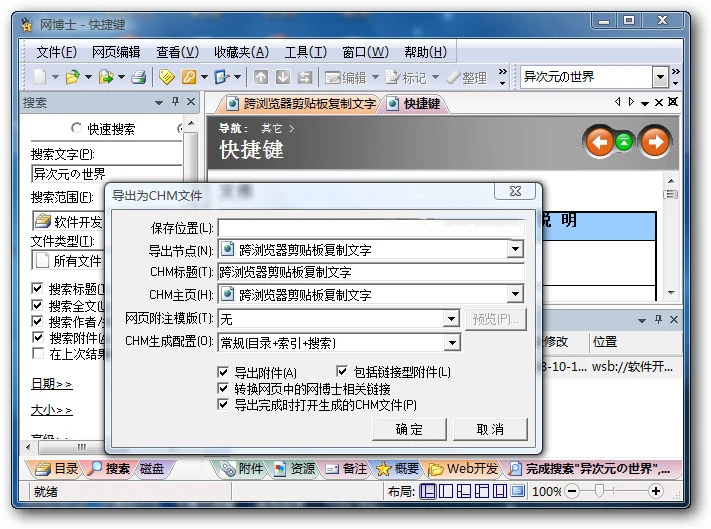Screen dimensions: 711x529
Task: Pin the 搜索 panel with pushpin icon
Action: pyautogui.click(x=175, y=102)
